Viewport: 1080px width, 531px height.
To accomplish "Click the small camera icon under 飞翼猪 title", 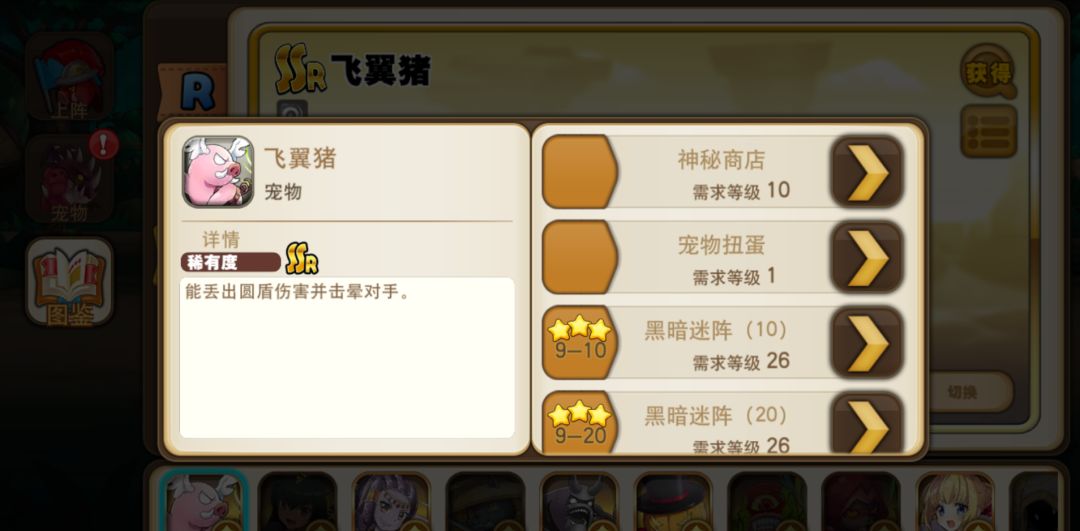I will click(292, 110).
